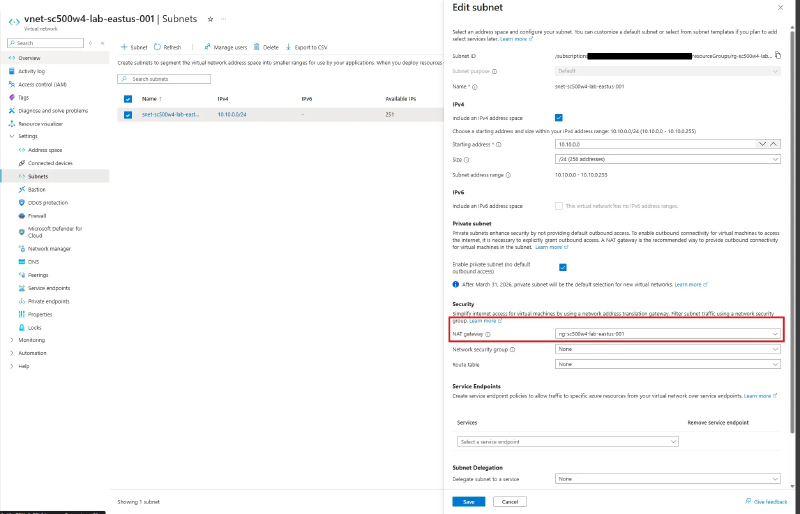Open the NAT gateway dropdown
800x514 pixels.
click(x=667, y=334)
